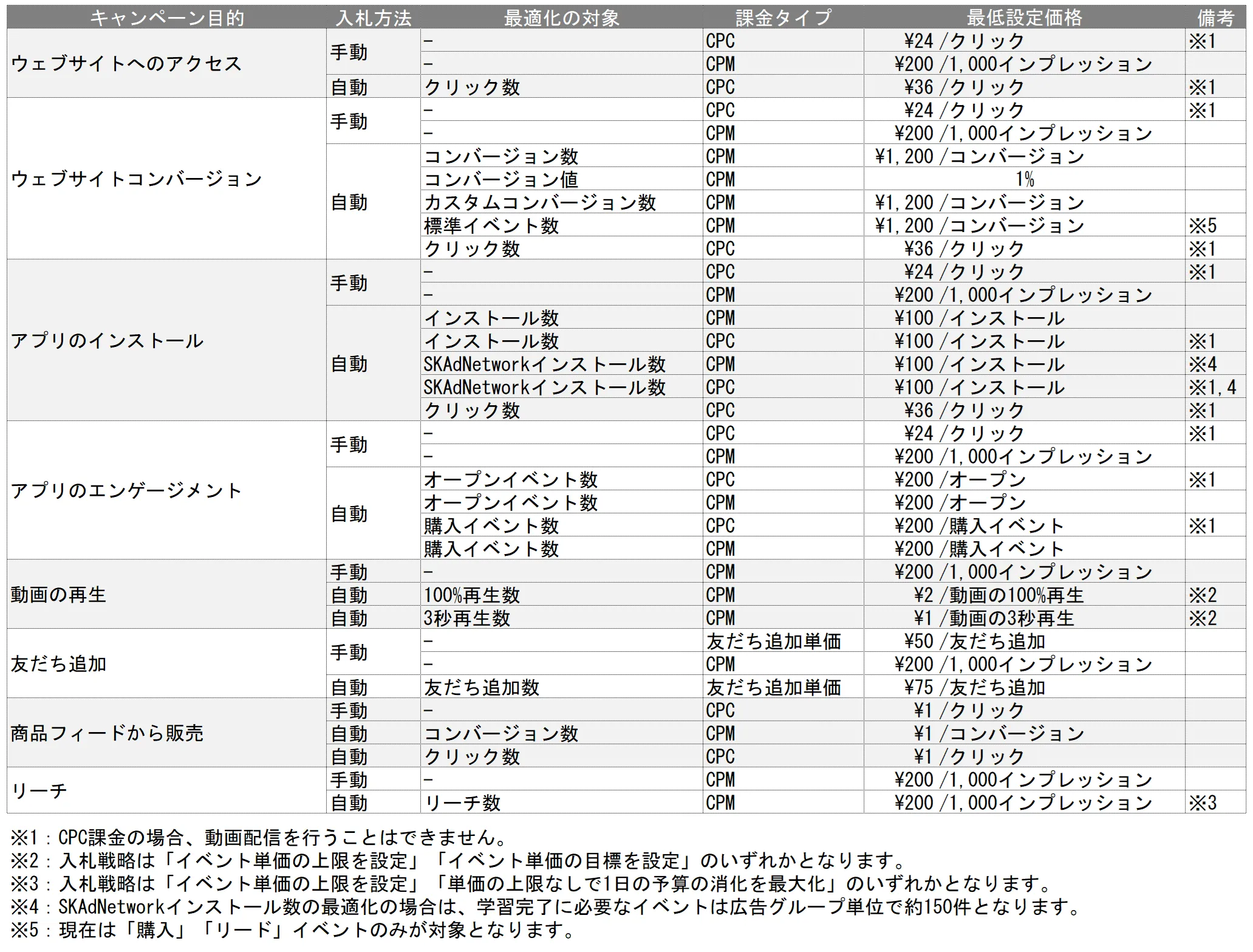
Task: Select the 動画の再生 cell
Action: [58, 595]
